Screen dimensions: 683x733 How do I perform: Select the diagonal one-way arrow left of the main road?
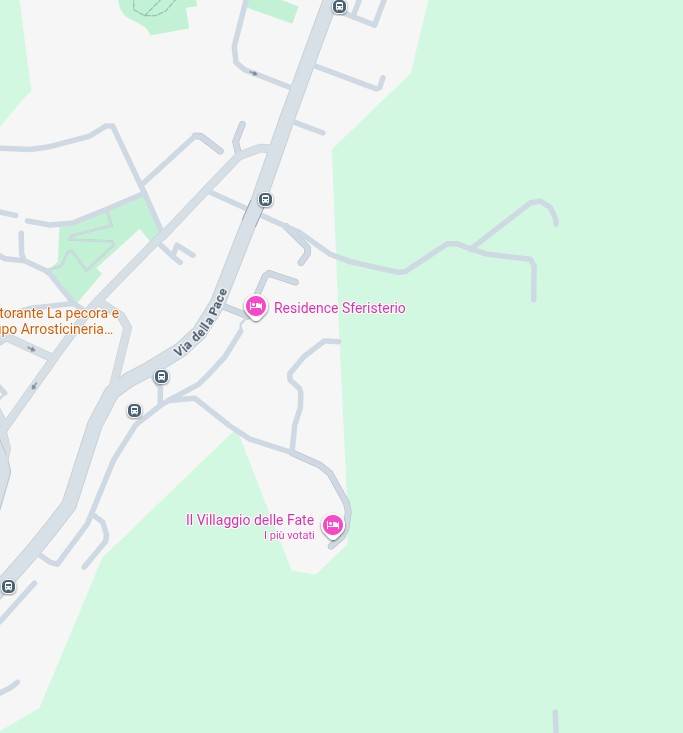tap(34, 386)
